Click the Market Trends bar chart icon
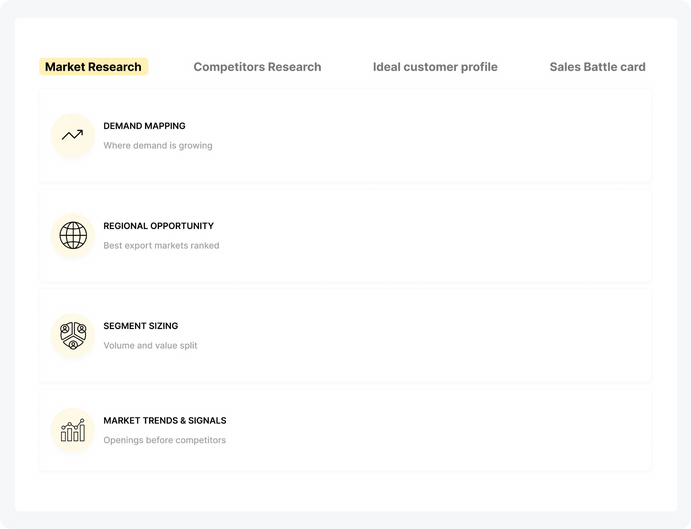Screen dimensions: 691x529 (73, 430)
